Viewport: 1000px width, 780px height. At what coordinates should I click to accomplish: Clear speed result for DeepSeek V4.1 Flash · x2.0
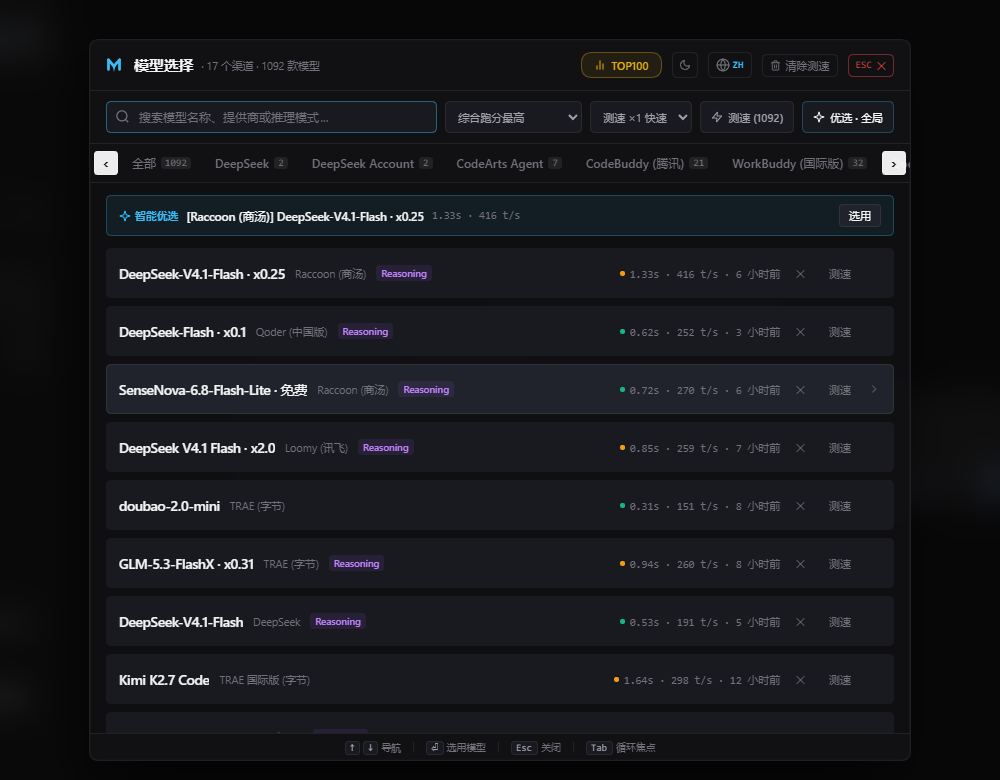click(800, 448)
